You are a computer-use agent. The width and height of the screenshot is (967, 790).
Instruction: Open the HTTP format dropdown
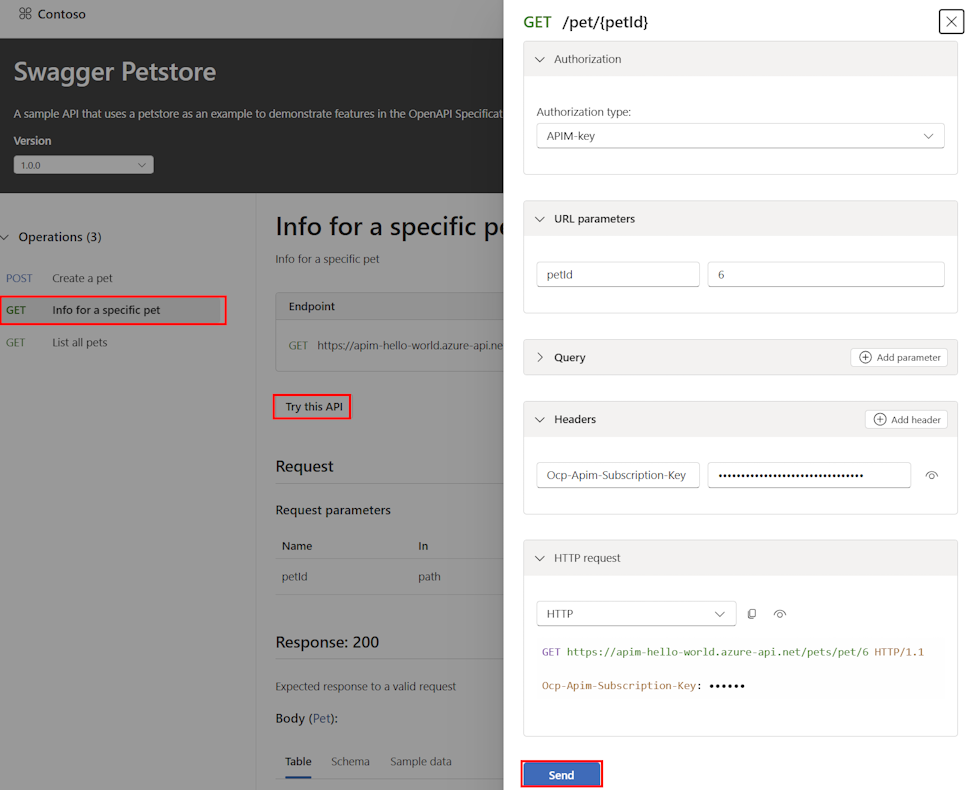[636, 613]
